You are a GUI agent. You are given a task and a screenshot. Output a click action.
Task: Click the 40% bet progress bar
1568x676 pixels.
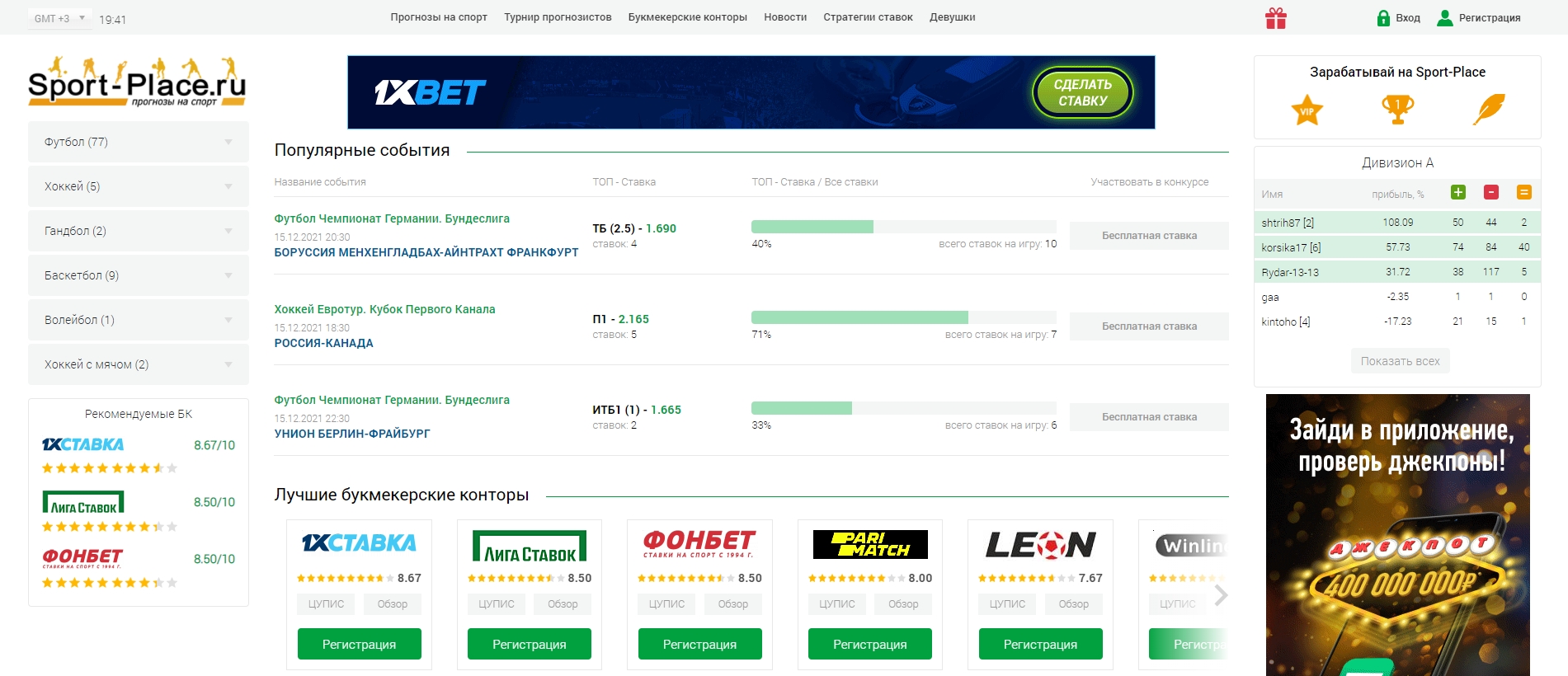pyautogui.click(x=904, y=227)
